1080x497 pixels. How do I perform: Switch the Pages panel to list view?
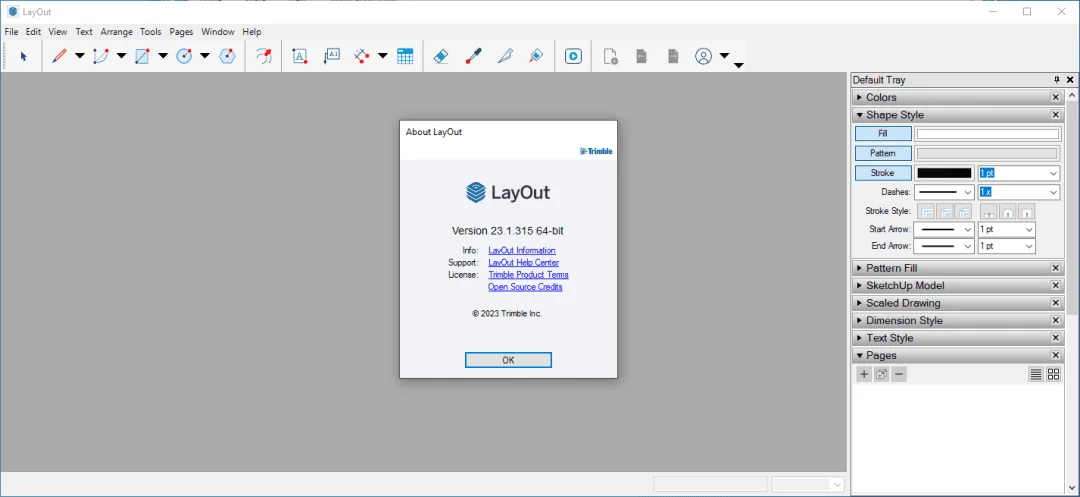1035,374
